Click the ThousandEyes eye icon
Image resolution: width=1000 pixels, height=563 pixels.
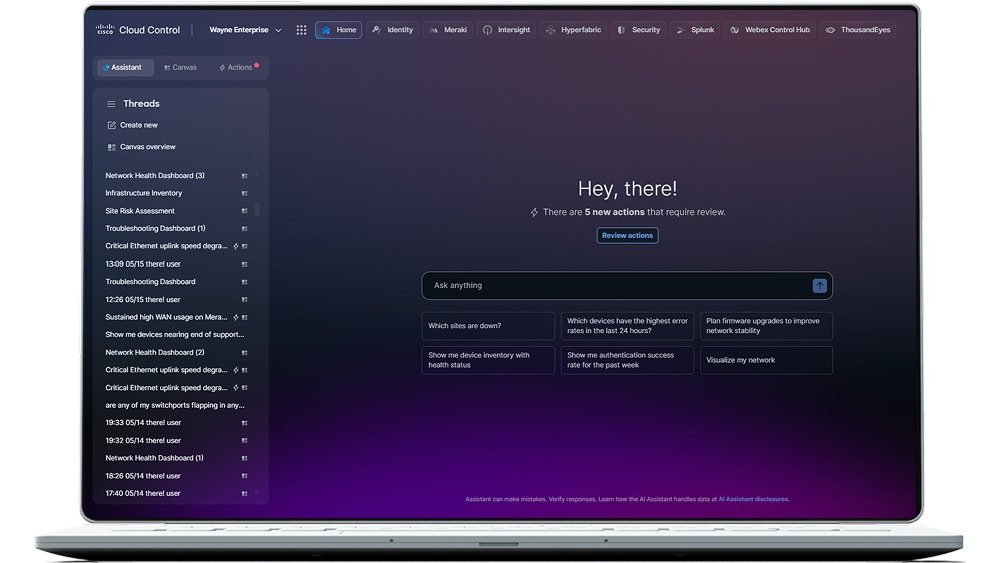[x=830, y=30]
